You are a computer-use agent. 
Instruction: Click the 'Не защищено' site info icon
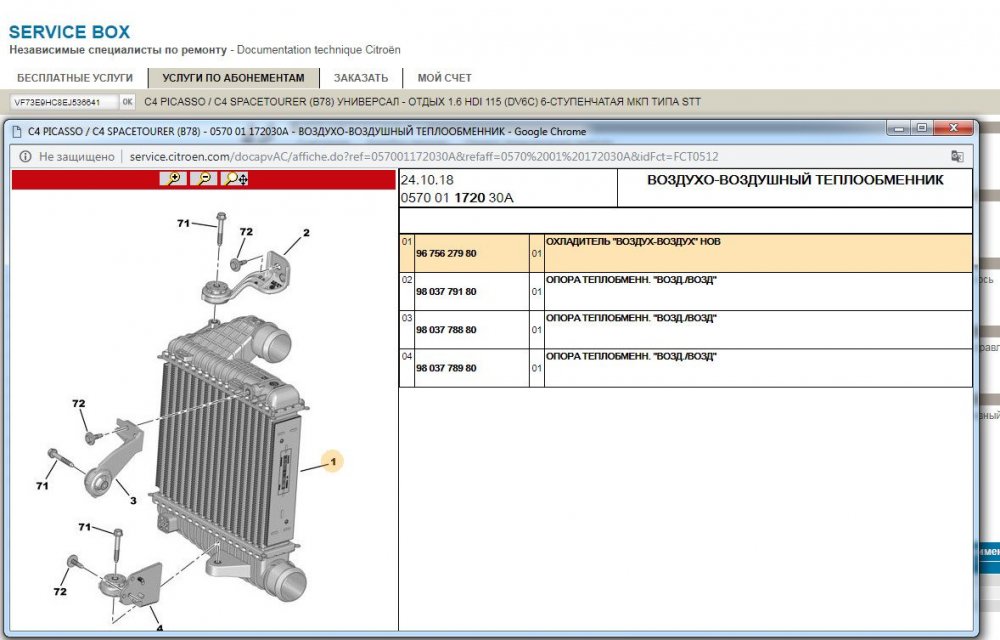(23, 156)
